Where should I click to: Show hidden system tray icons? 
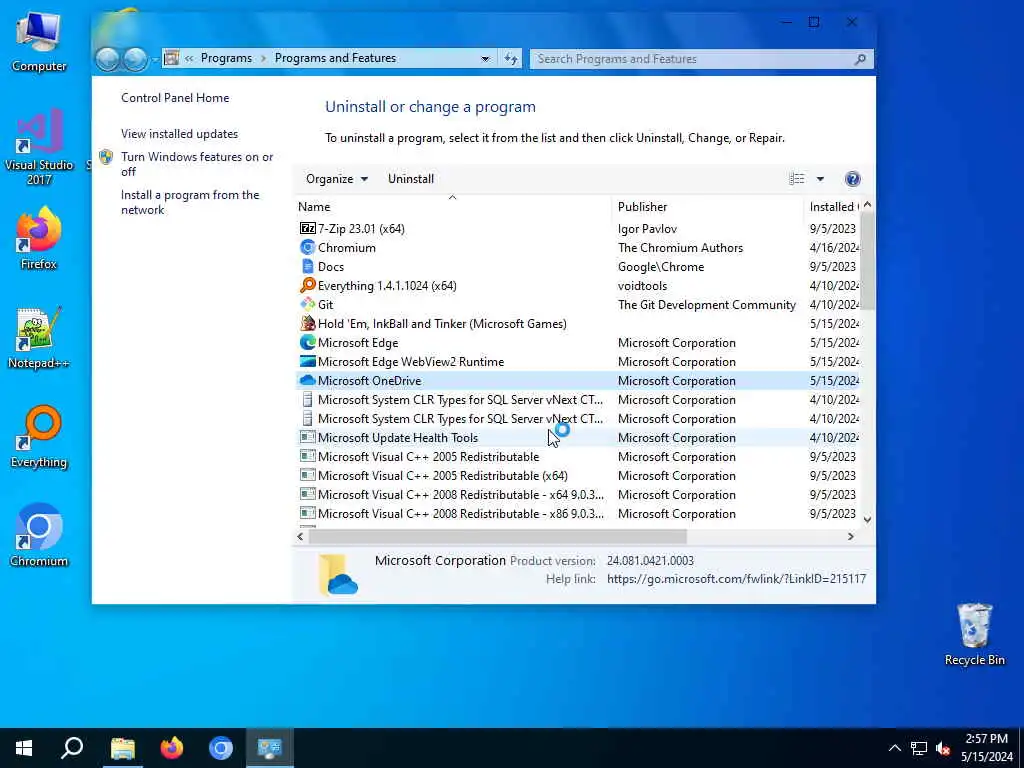click(x=895, y=748)
